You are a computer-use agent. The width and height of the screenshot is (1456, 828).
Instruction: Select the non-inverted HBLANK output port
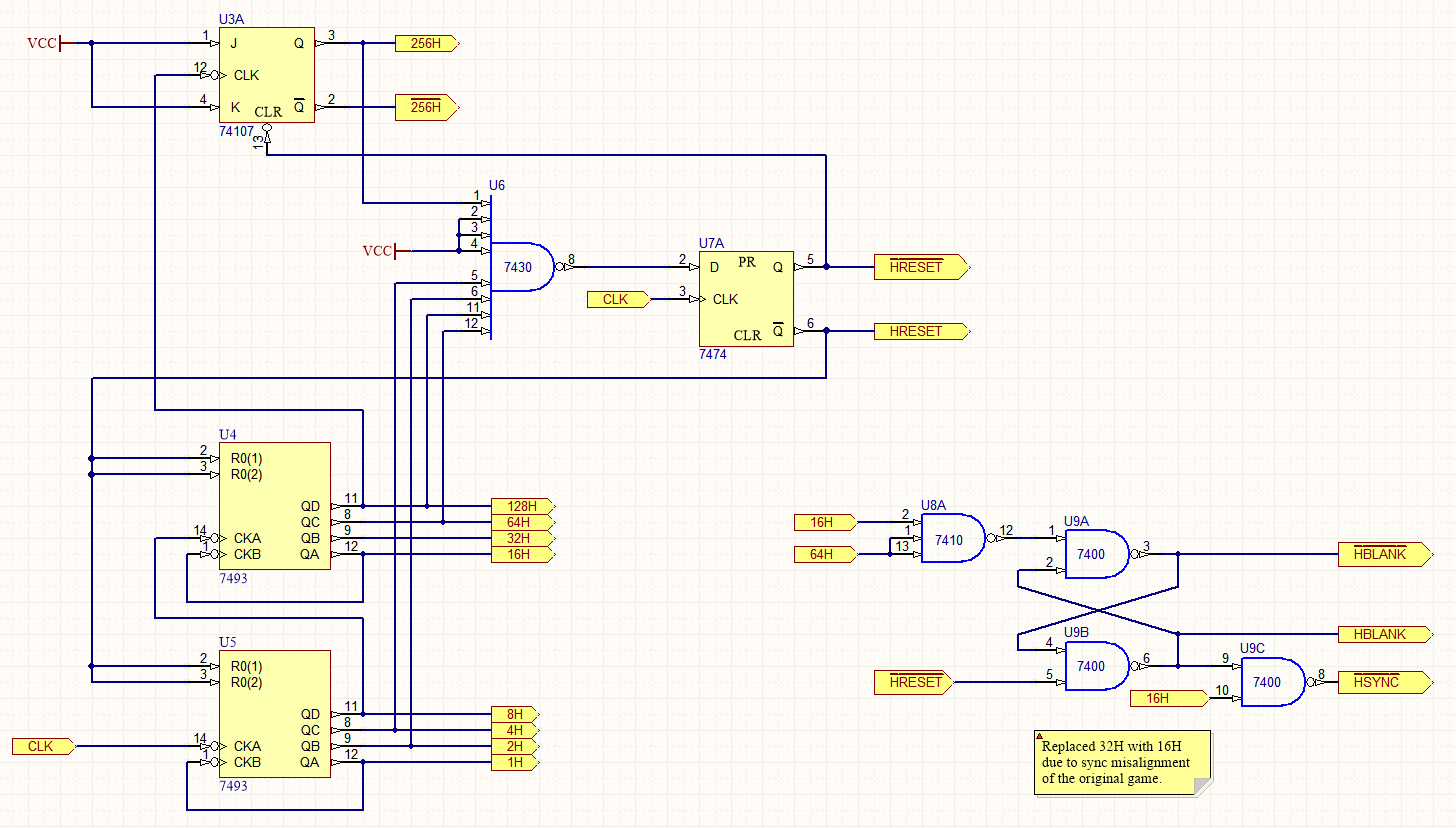[x=1385, y=634]
